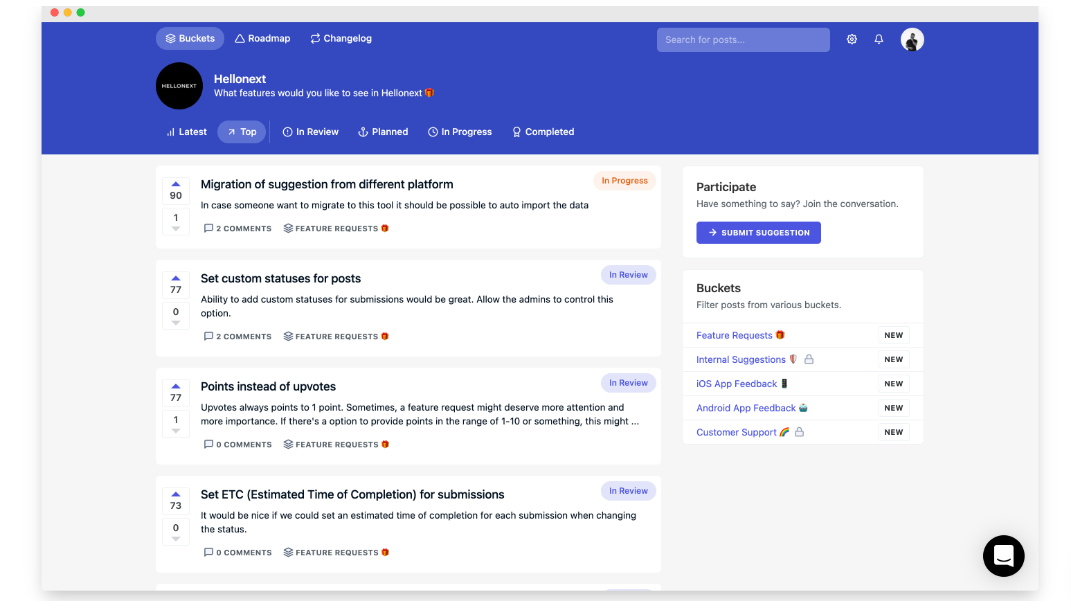Upvote Set custom statuses post
1071x616 pixels.
pos(176,278)
